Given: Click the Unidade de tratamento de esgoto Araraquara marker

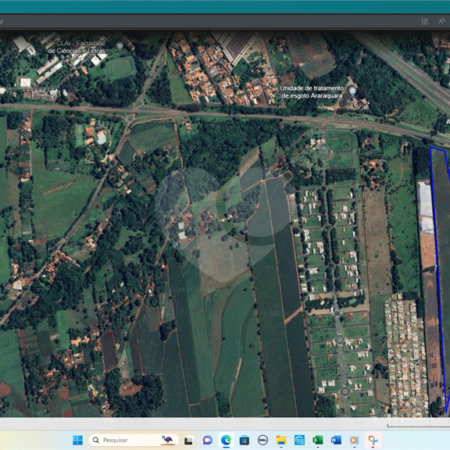Looking at the screenshot, I should [x=352, y=90].
